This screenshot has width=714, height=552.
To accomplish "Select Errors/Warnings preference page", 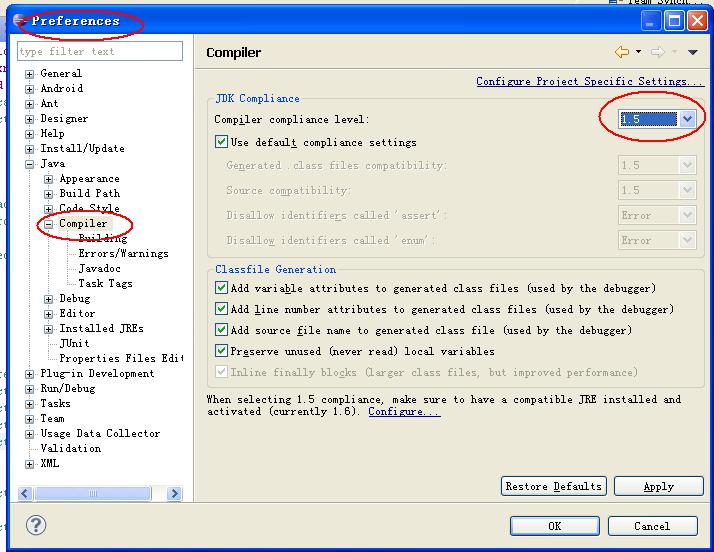I will coord(123,253).
